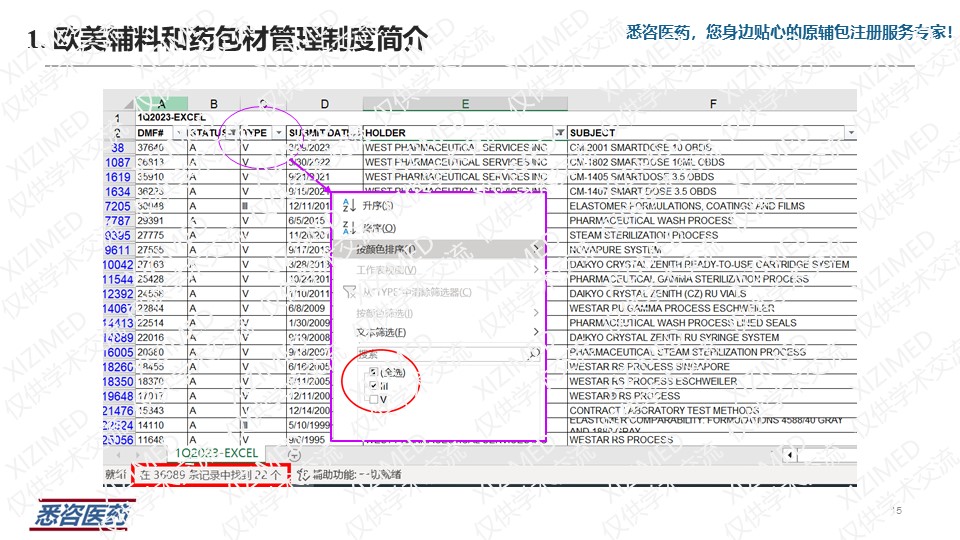
Task: Click the descending sort (降序) icon
Action: pos(349,228)
